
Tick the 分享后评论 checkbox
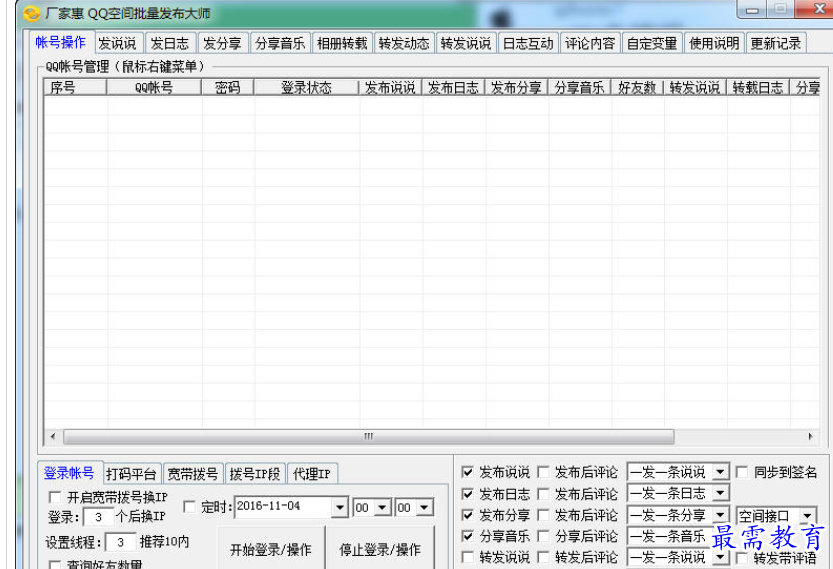coord(543,536)
